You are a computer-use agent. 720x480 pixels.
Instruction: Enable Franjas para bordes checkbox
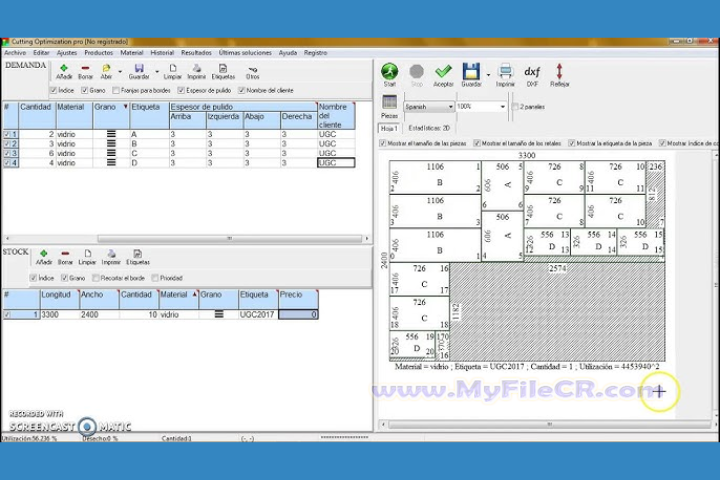click(x=116, y=90)
